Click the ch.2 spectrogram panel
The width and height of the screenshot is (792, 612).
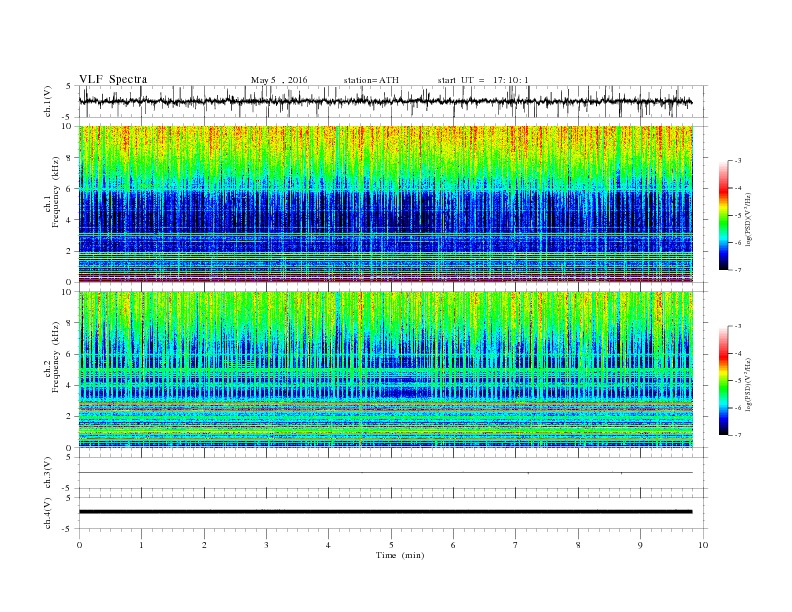pos(385,370)
